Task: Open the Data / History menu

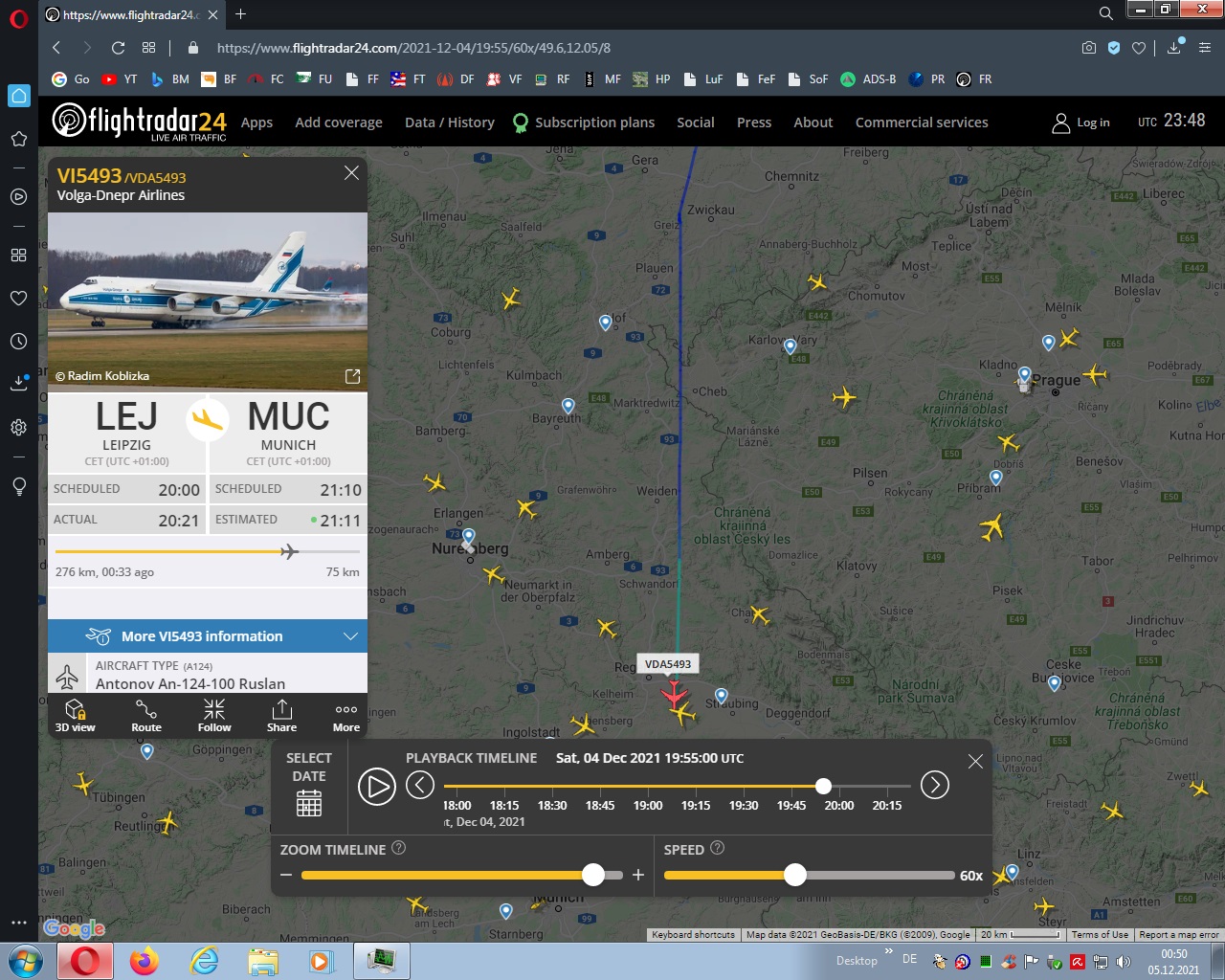Action: [x=449, y=122]
